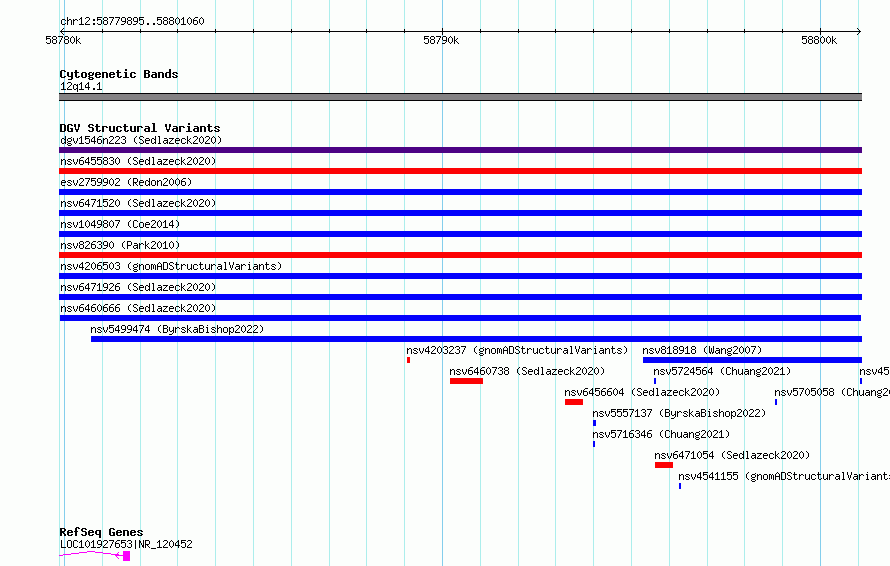Open nsv6471054 (Sedlazeck2020) label

point(732,455)
